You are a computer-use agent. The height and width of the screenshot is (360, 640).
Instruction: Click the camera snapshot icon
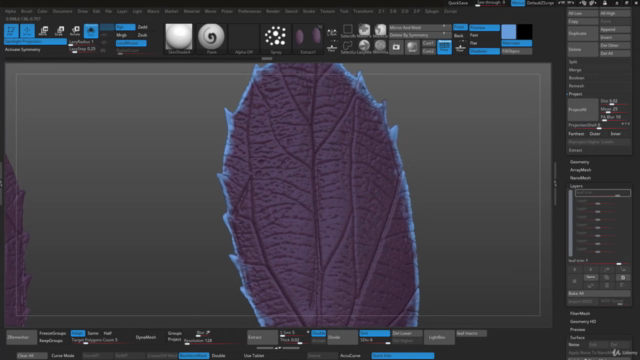(x=396, y=47)
